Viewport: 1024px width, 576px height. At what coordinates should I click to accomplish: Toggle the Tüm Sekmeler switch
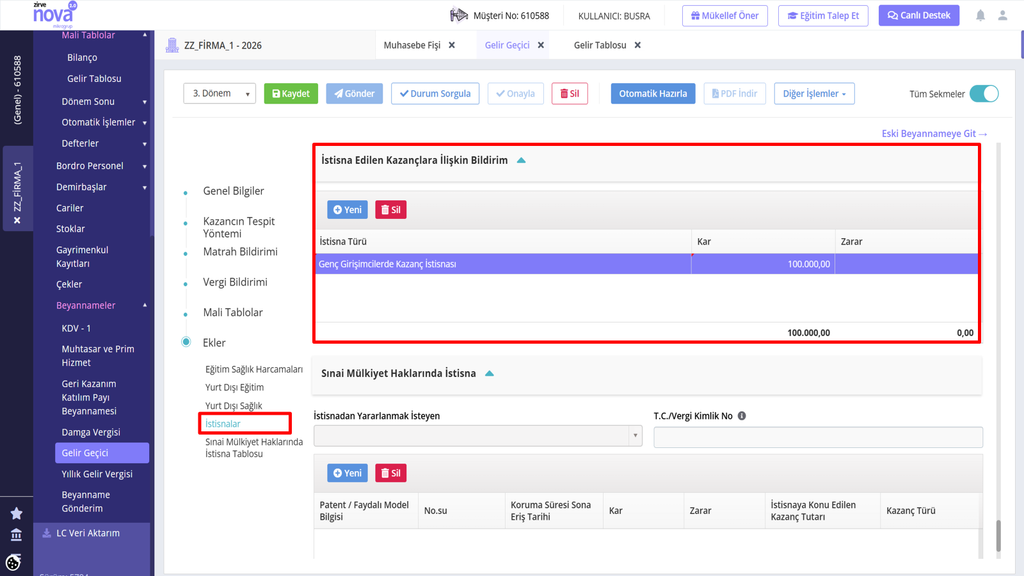coord(984,93)
